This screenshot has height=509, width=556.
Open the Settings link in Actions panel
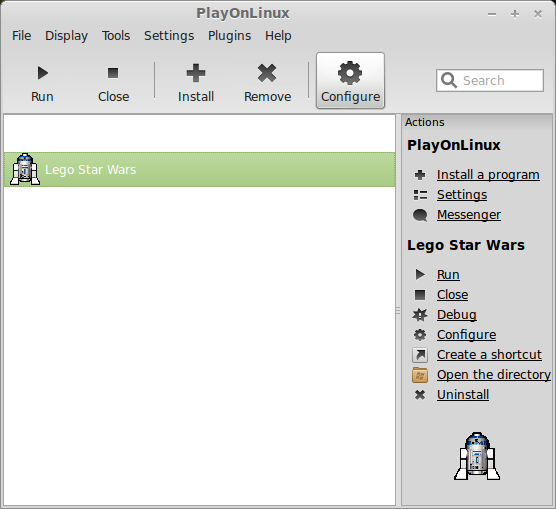click(462, 195)
